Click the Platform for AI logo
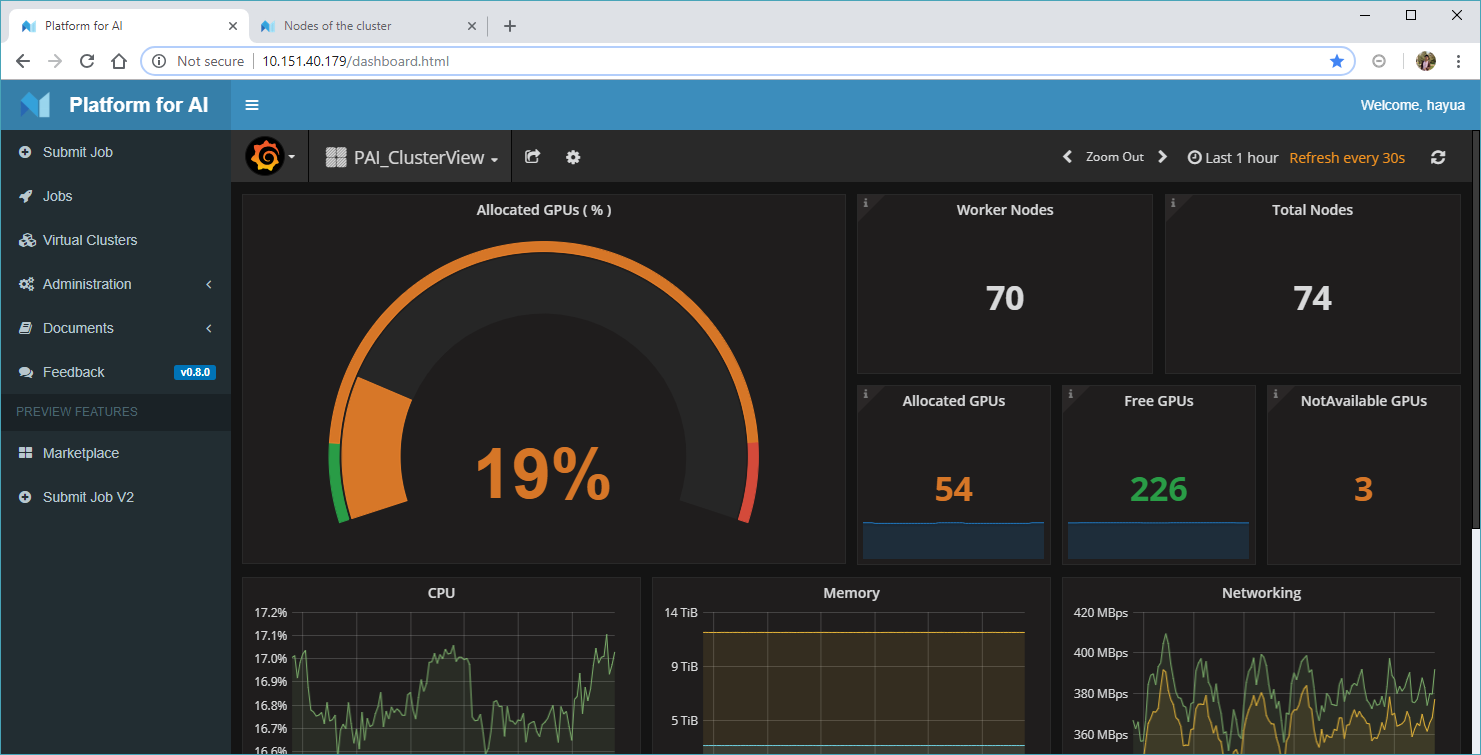Viewport: 1481px width, 755px height. 35,104
